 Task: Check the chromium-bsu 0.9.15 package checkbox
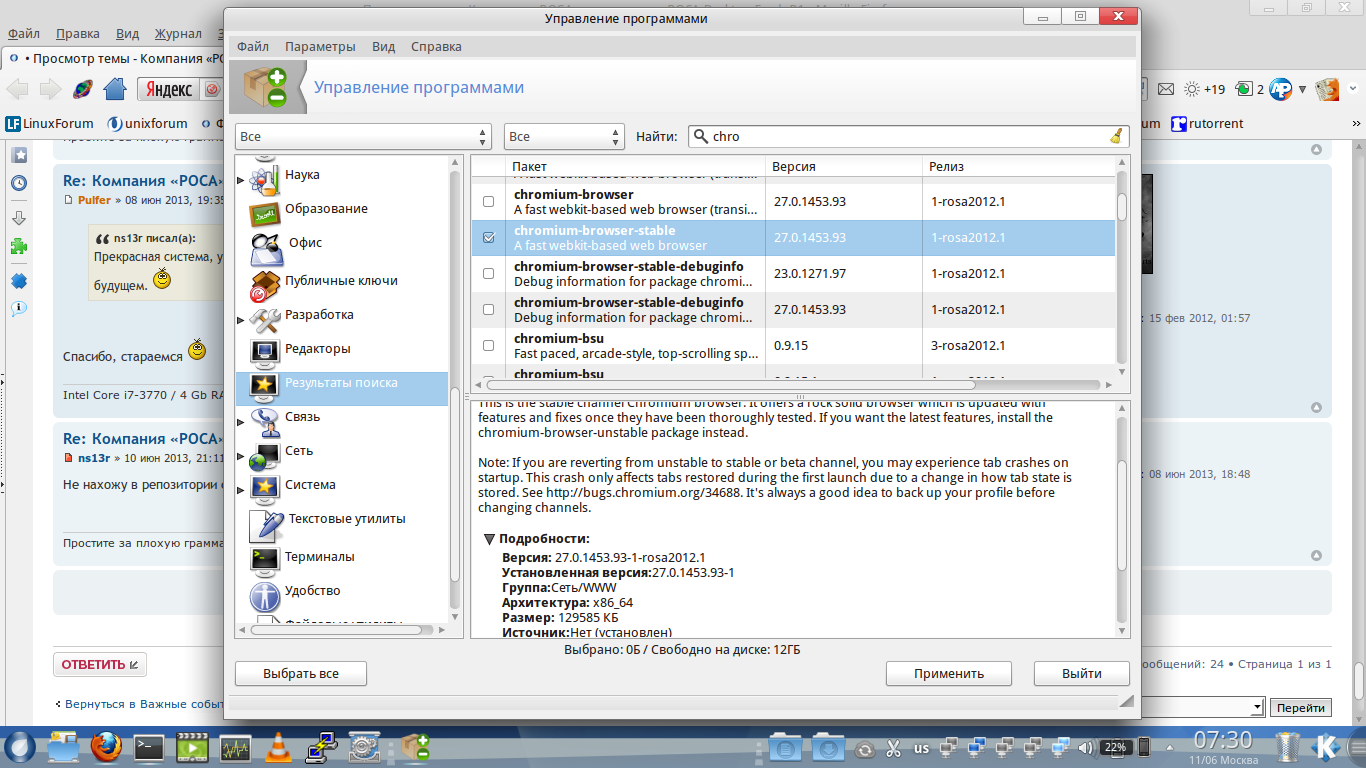[x=488, y=346]
